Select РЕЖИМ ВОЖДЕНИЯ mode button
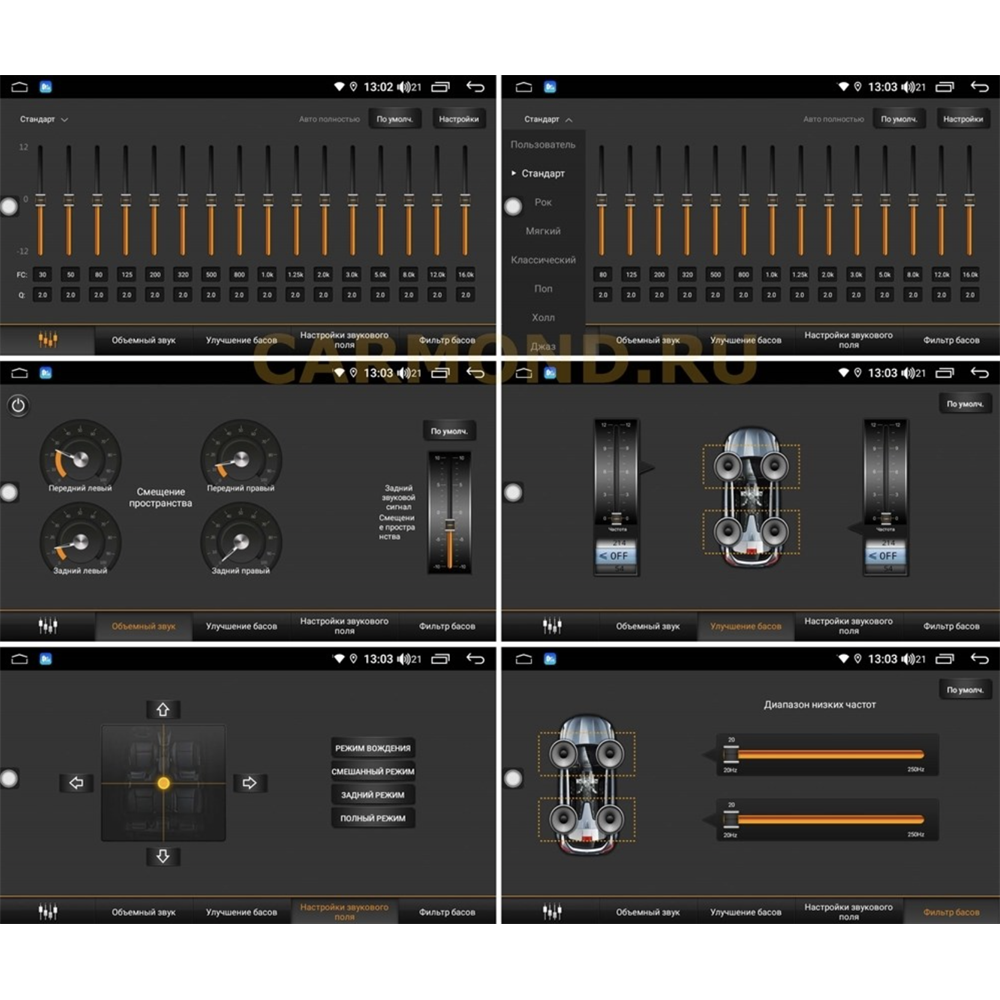 tap(373, 748)
